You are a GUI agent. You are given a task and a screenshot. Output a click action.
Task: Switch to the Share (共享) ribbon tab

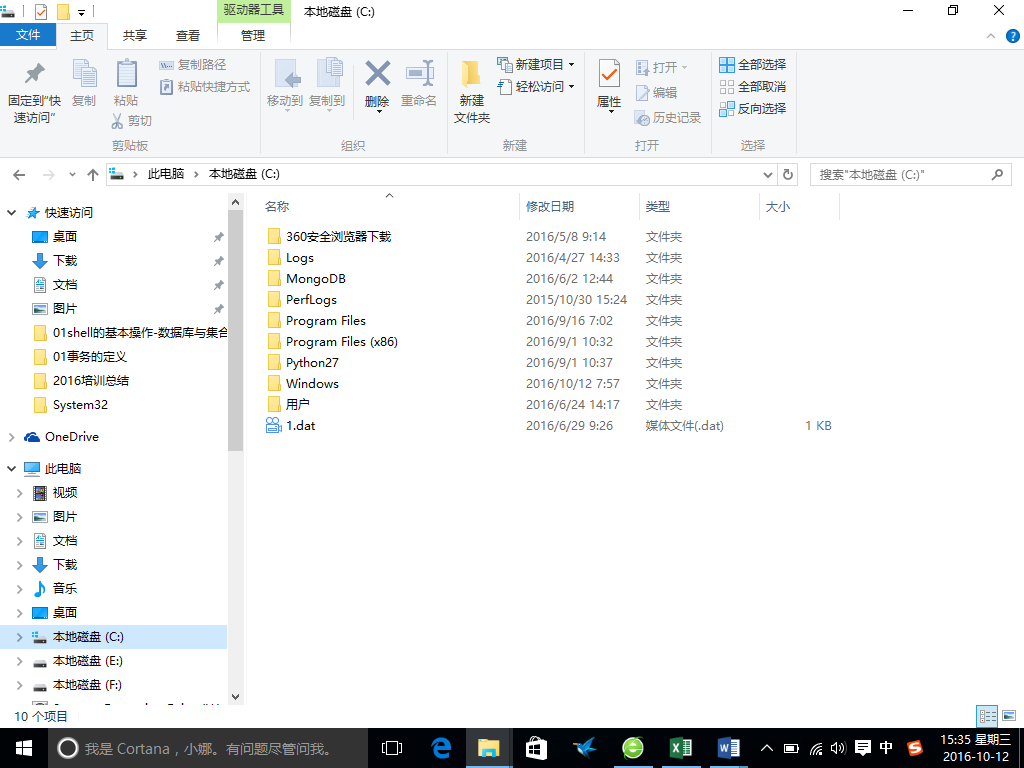[135, 35]
